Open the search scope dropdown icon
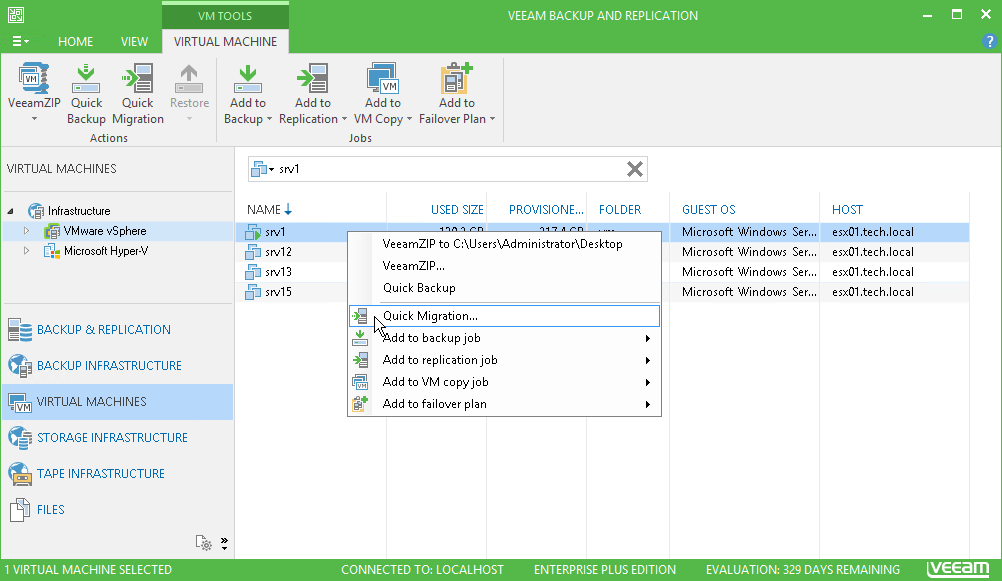The height and width of the screenshot is (581, 1002). pyautogui.click(x=262, y=169)
